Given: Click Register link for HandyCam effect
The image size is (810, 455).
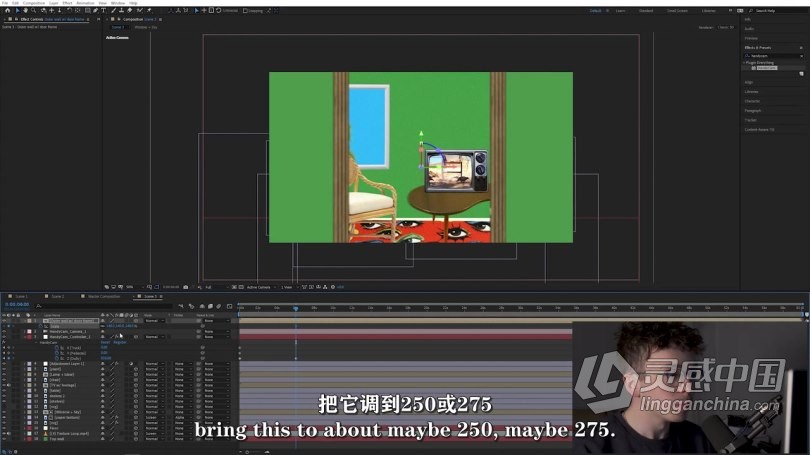Looking at the screenshot, I should click(x=120, y=342).
